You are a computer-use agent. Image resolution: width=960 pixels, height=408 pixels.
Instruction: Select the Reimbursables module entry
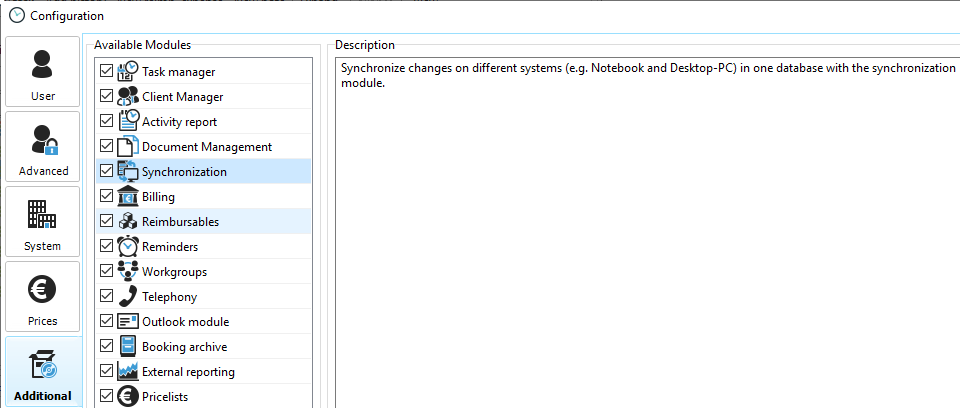180,222
